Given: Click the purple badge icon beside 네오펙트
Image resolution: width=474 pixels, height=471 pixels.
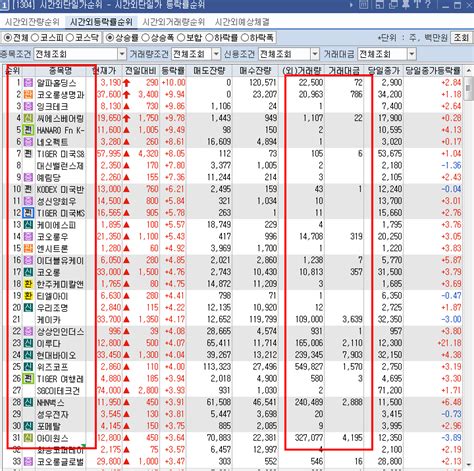Looking at the screenshot, I should [28, 142].
